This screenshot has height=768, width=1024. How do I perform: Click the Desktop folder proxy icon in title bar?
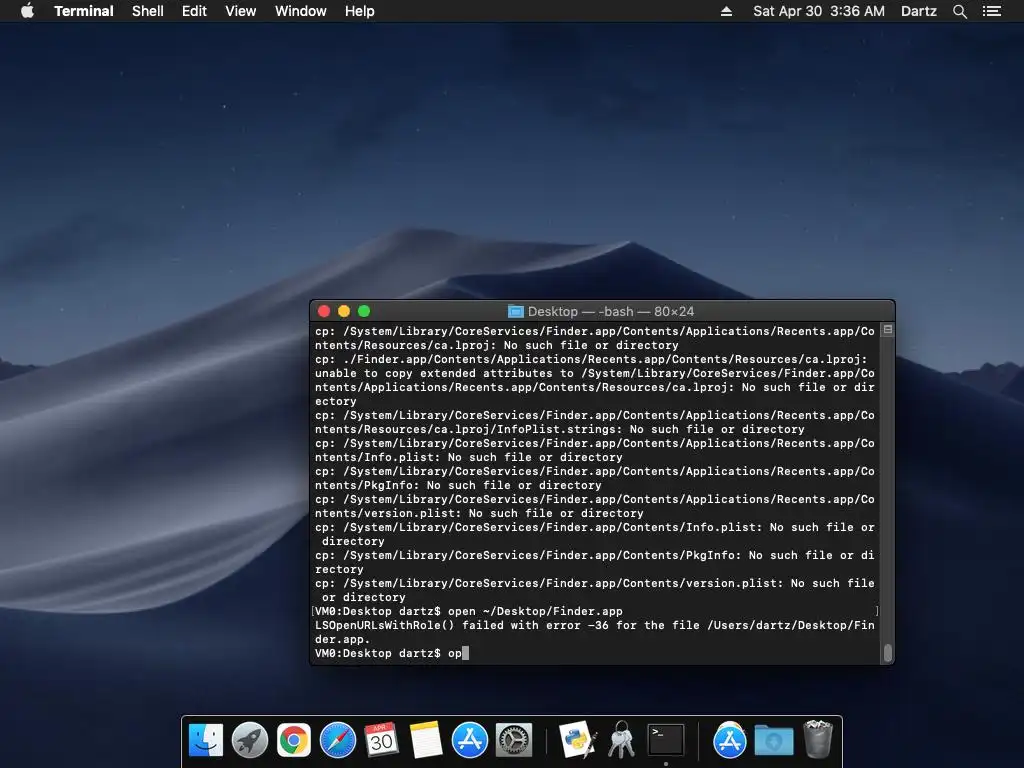(516, 312)
